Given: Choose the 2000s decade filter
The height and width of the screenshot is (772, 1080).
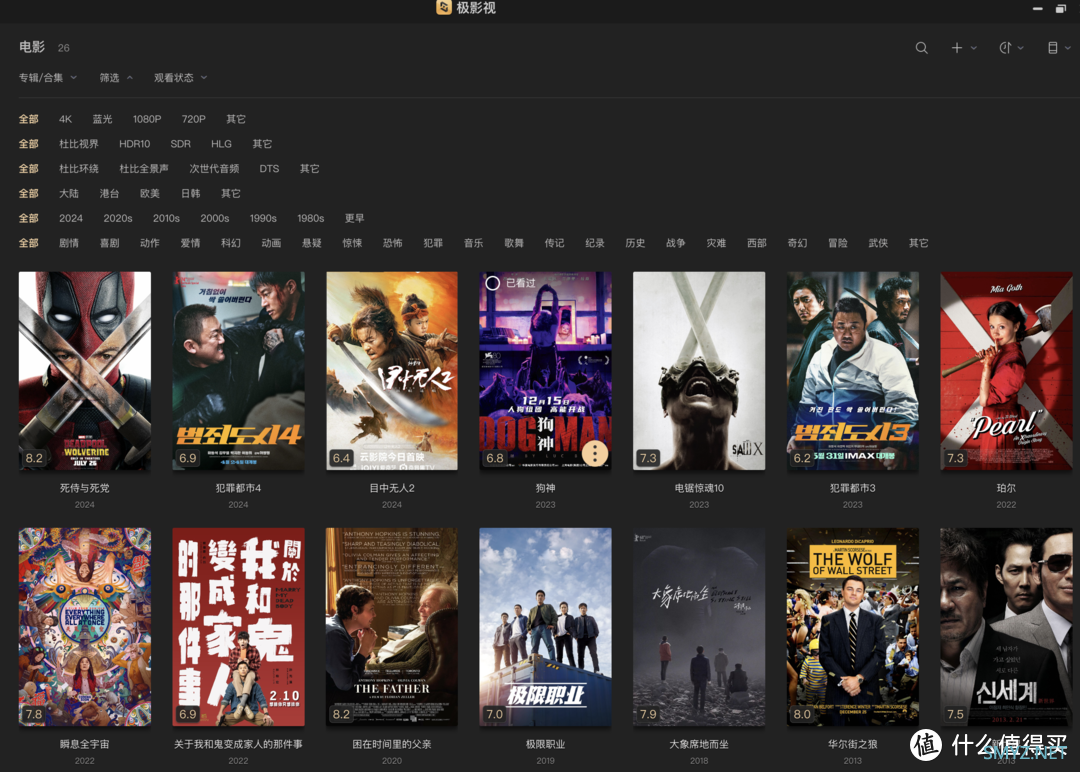Looking at the screenshot, I should tap(215, 218).
